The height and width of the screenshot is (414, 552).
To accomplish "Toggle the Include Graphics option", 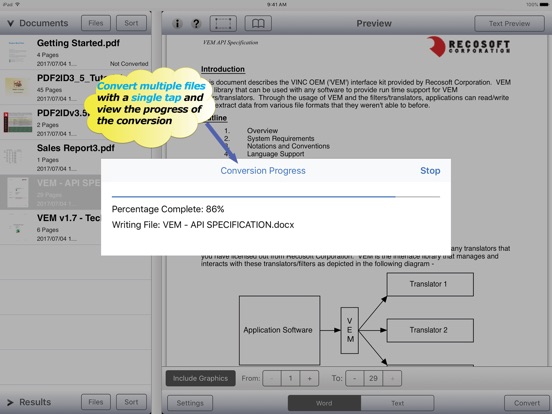I will coord(200,378).
